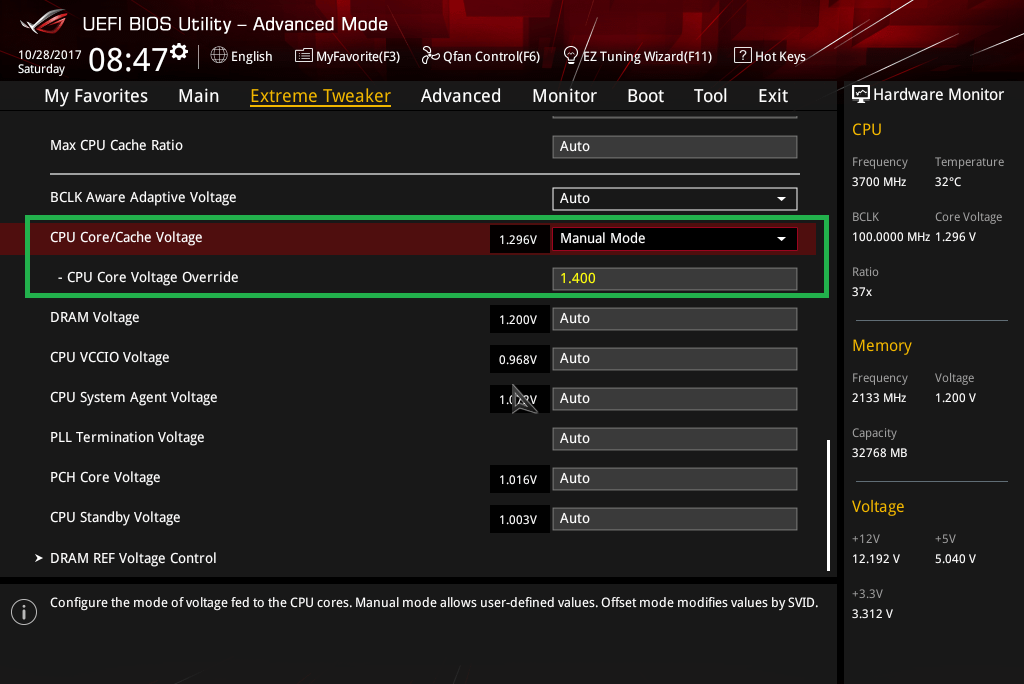The width and height of the screenshot is (1024, 684).
Task: Click the 1.003V CPU Standby reading
Action: pos(519,520)
